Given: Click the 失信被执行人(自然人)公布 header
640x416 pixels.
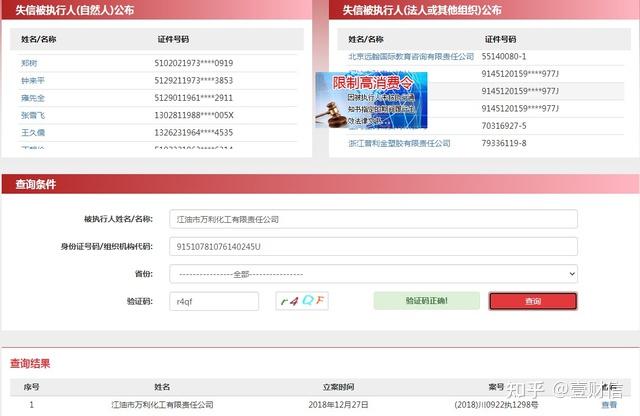Looking at the screenshot, I should click(75, 10).
